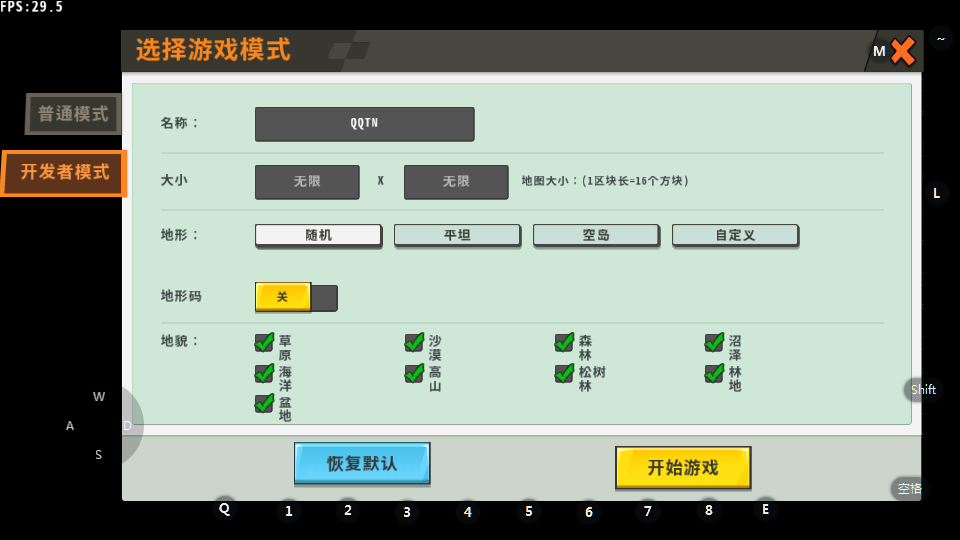
Task: Tap hotkey 8 overlay button
Action: [708, 510]
